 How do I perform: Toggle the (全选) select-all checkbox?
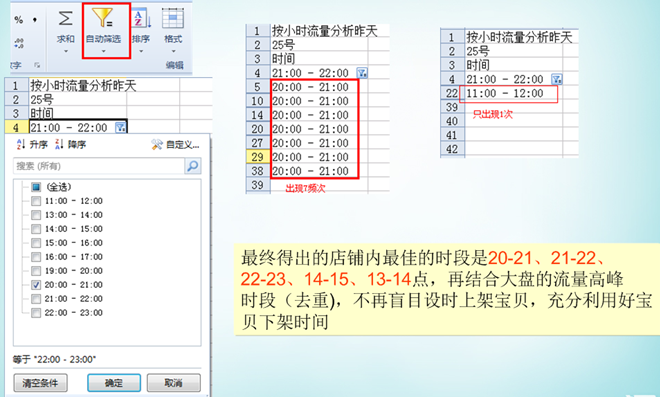[x=36, y=187]
